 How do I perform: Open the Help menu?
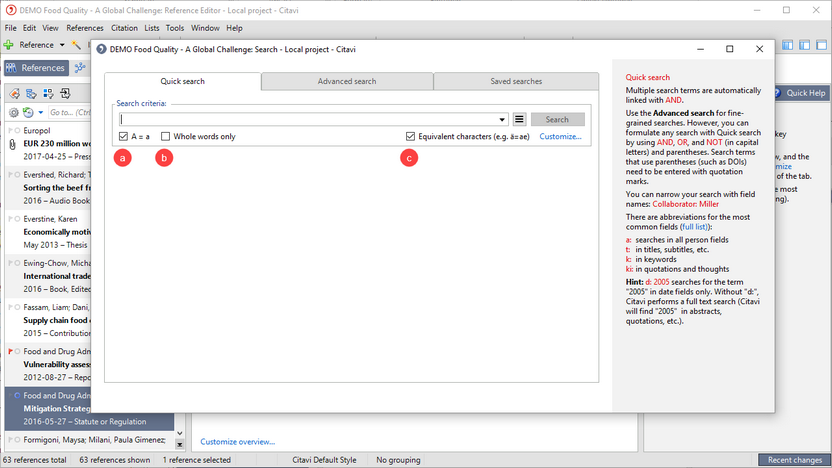(x=234, y=28)
